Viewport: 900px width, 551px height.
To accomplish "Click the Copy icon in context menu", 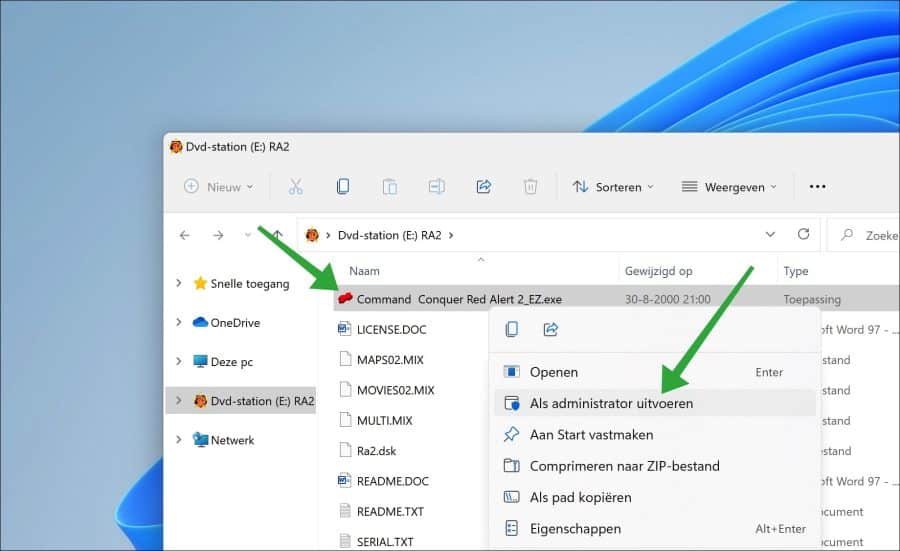I will click(511, 329).
